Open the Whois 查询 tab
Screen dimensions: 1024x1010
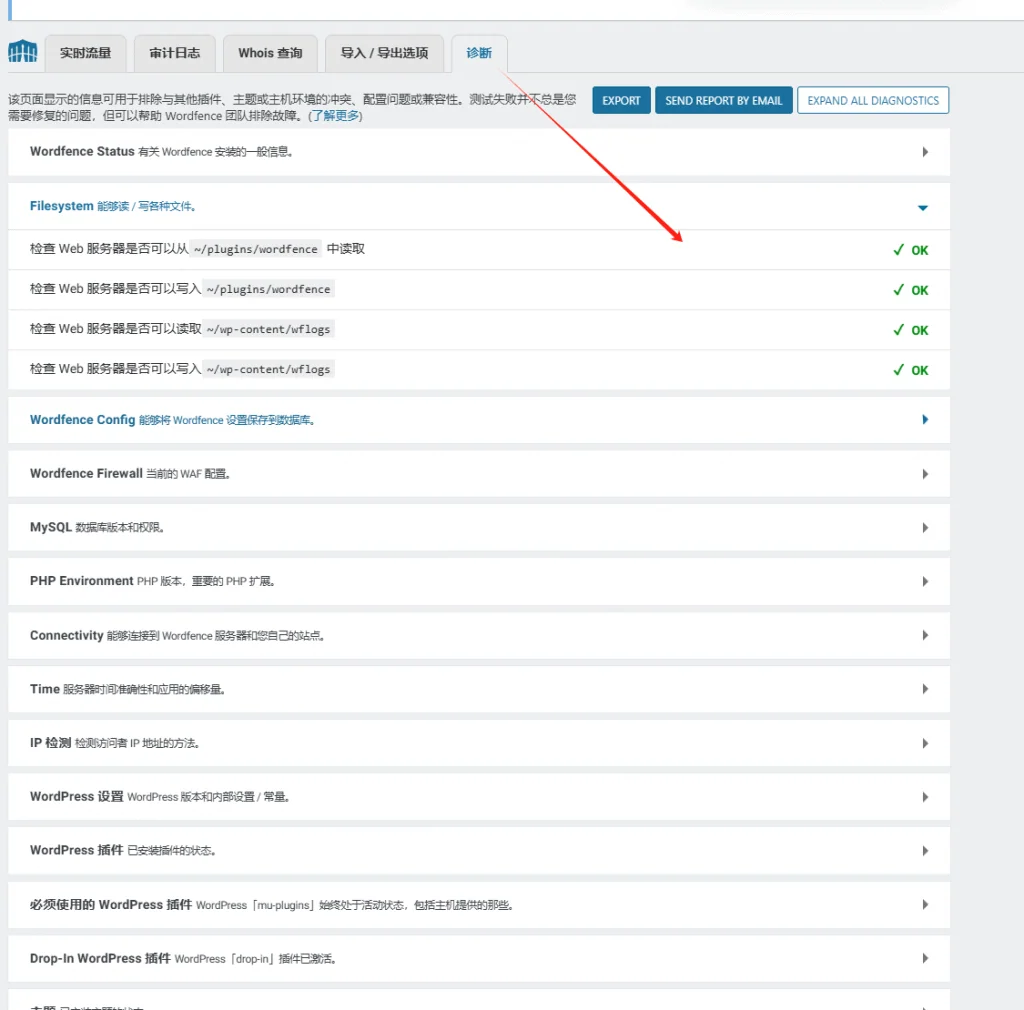tap(270, 54)
